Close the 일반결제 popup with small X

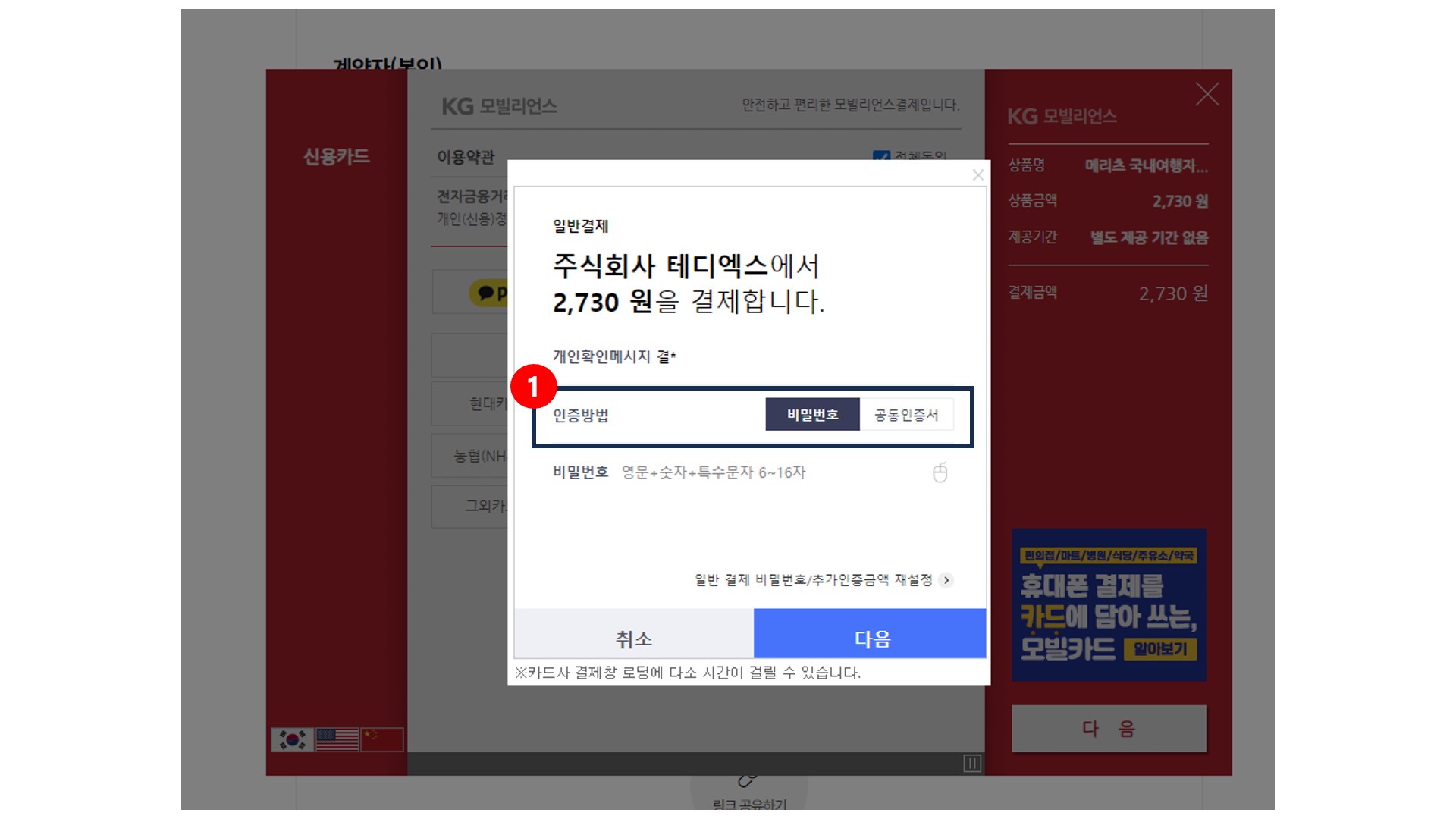[977, 175]
